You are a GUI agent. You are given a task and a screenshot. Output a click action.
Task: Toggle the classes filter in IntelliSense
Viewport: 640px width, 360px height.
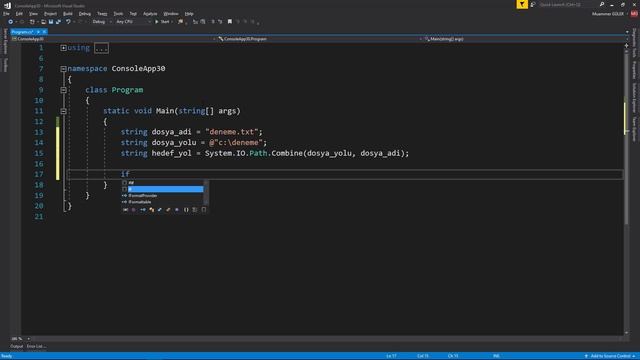[x=151, y=210]
